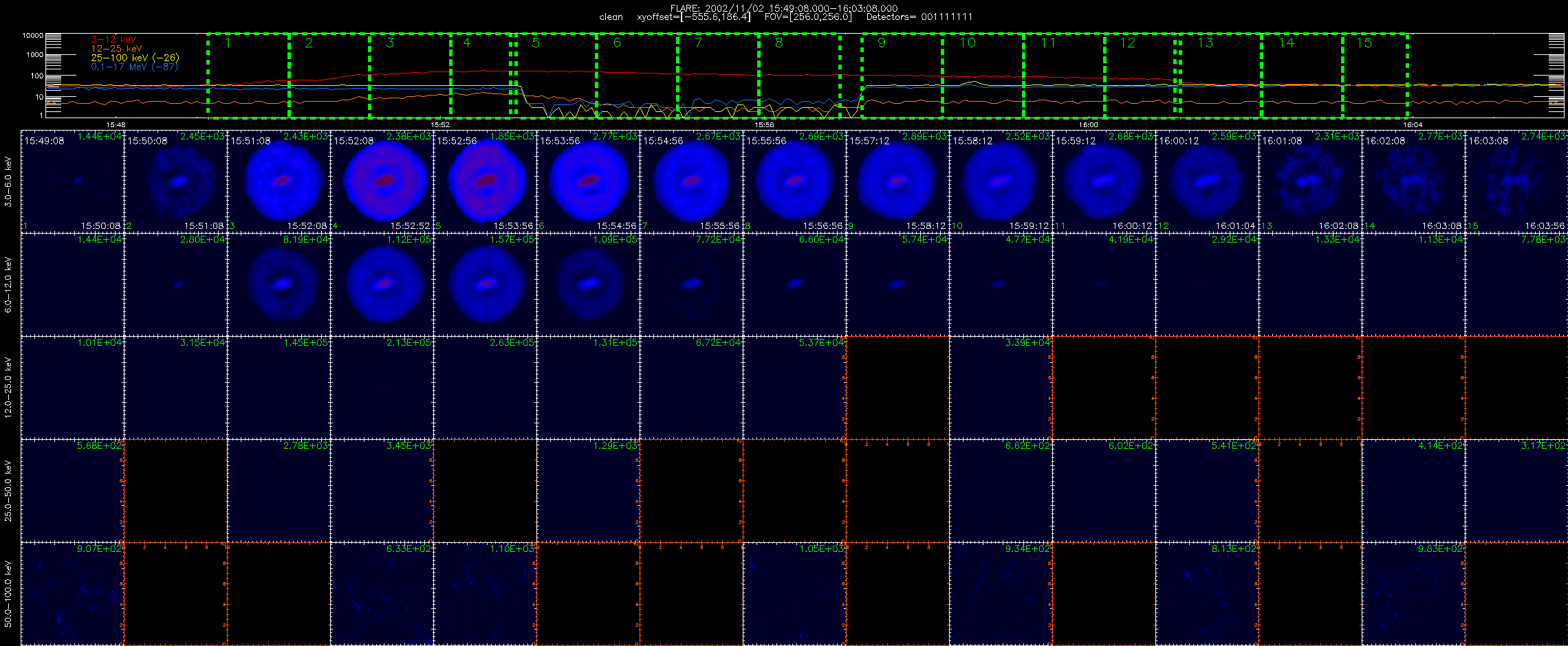
Task: Click the 7.78E+03 peak value
Action: (x=1544, y=240)
